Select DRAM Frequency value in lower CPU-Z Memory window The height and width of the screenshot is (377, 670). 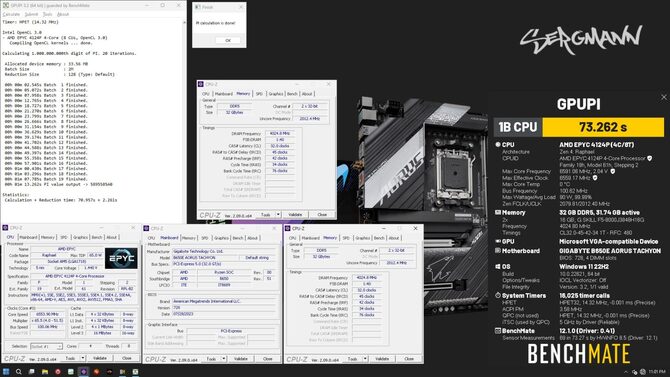[366, 277]
